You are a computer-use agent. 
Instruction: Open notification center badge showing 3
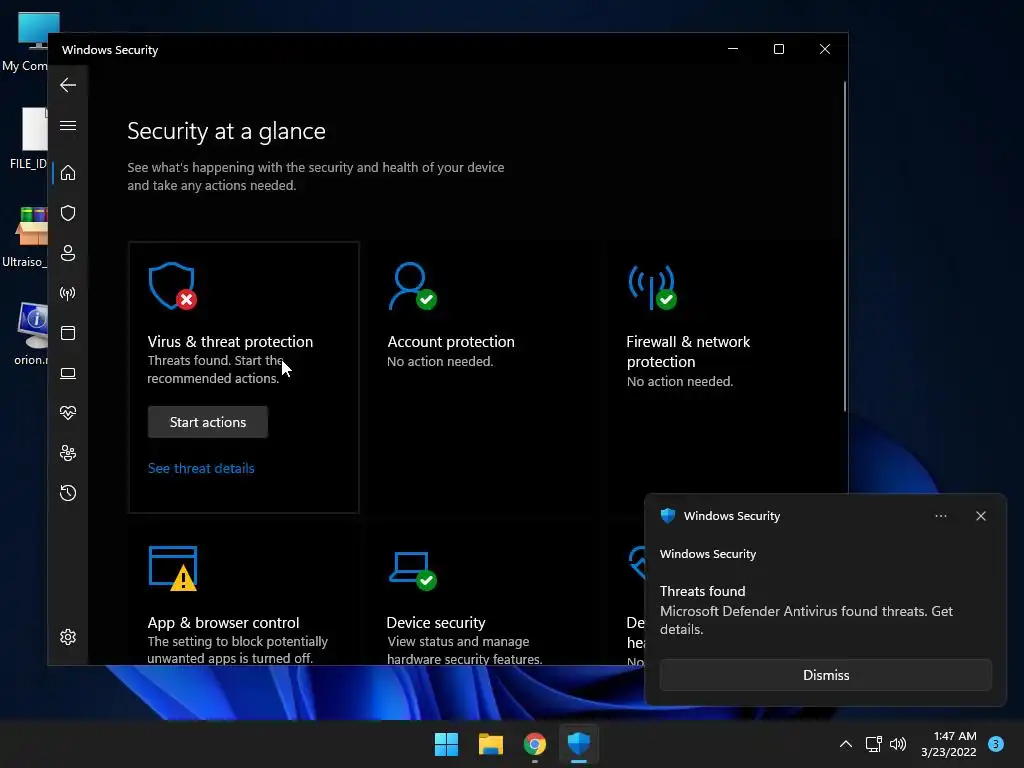tap(996, 744)
